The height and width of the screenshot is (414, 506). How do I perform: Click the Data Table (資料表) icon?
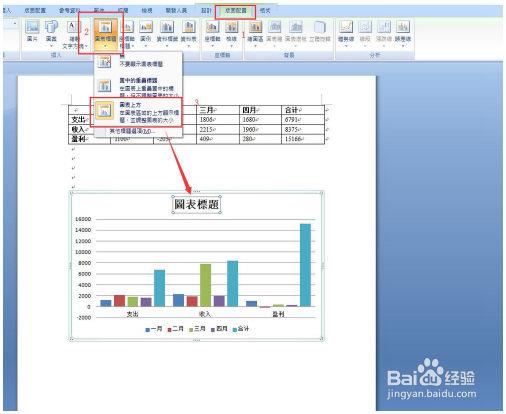pyautogui.click(x=189, y=32)
